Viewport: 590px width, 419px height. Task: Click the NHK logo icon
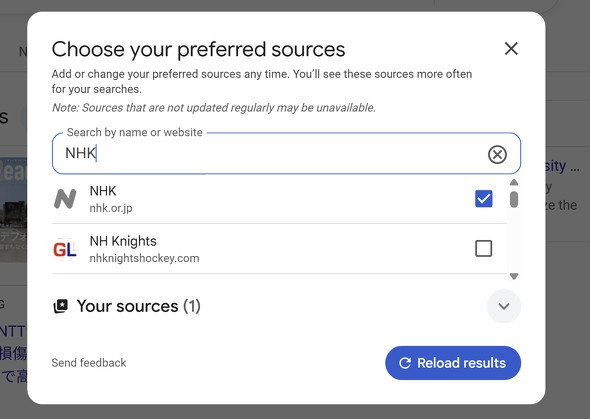[65, 199]
